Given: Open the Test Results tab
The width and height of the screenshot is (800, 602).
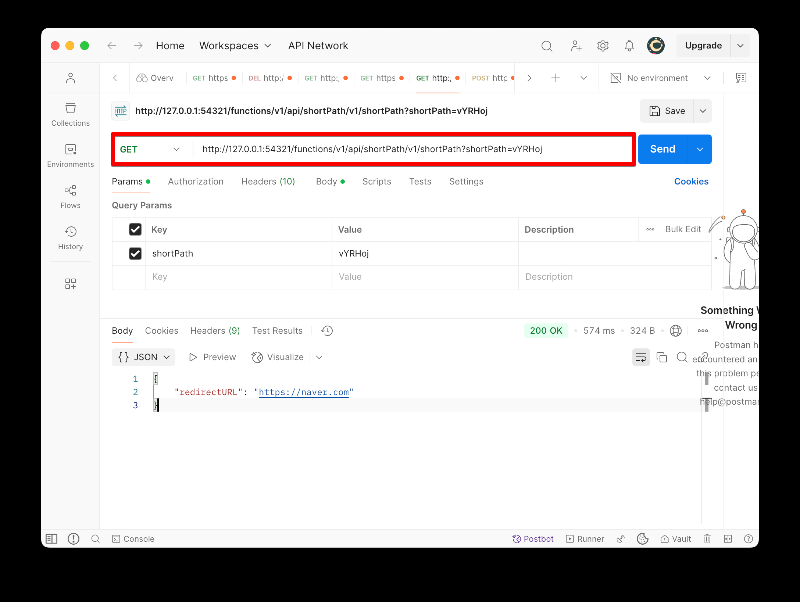Looking at the screenshot, I should pos(277,331).
